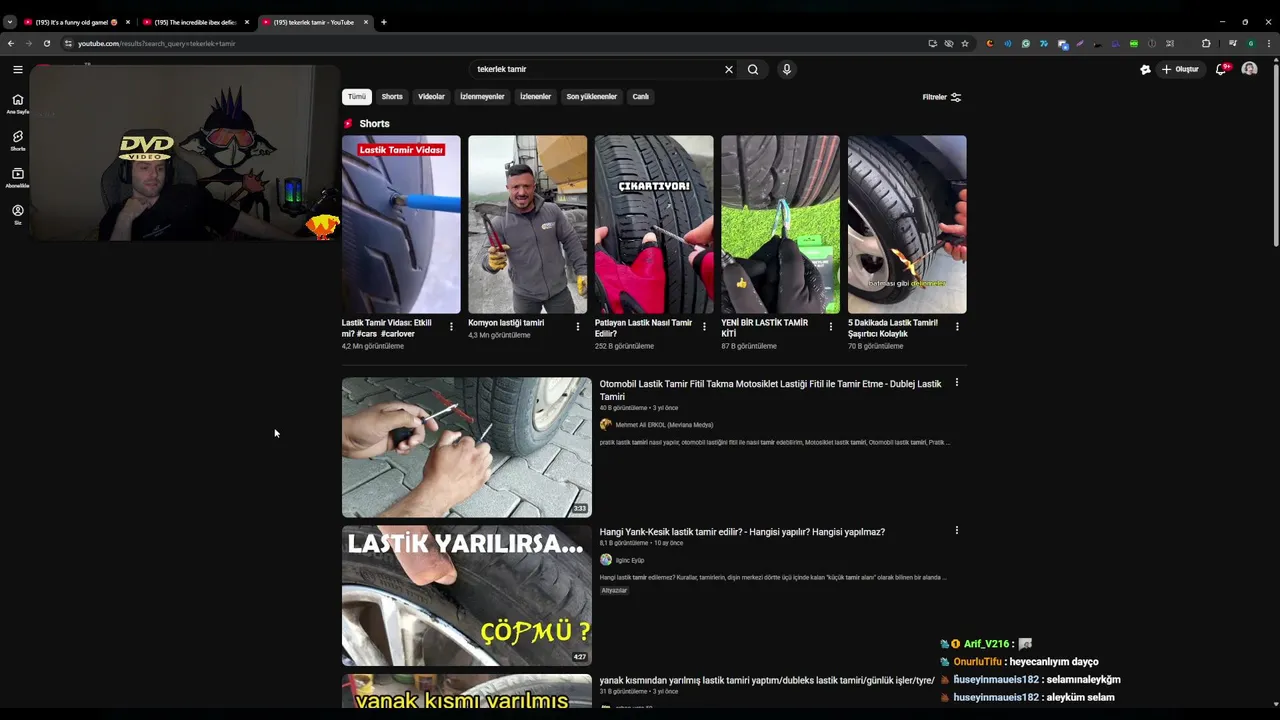Select the Shorts filter chip
This screenshot has width=1280, height=720.
pyautogui.click(x=392, y=97)
